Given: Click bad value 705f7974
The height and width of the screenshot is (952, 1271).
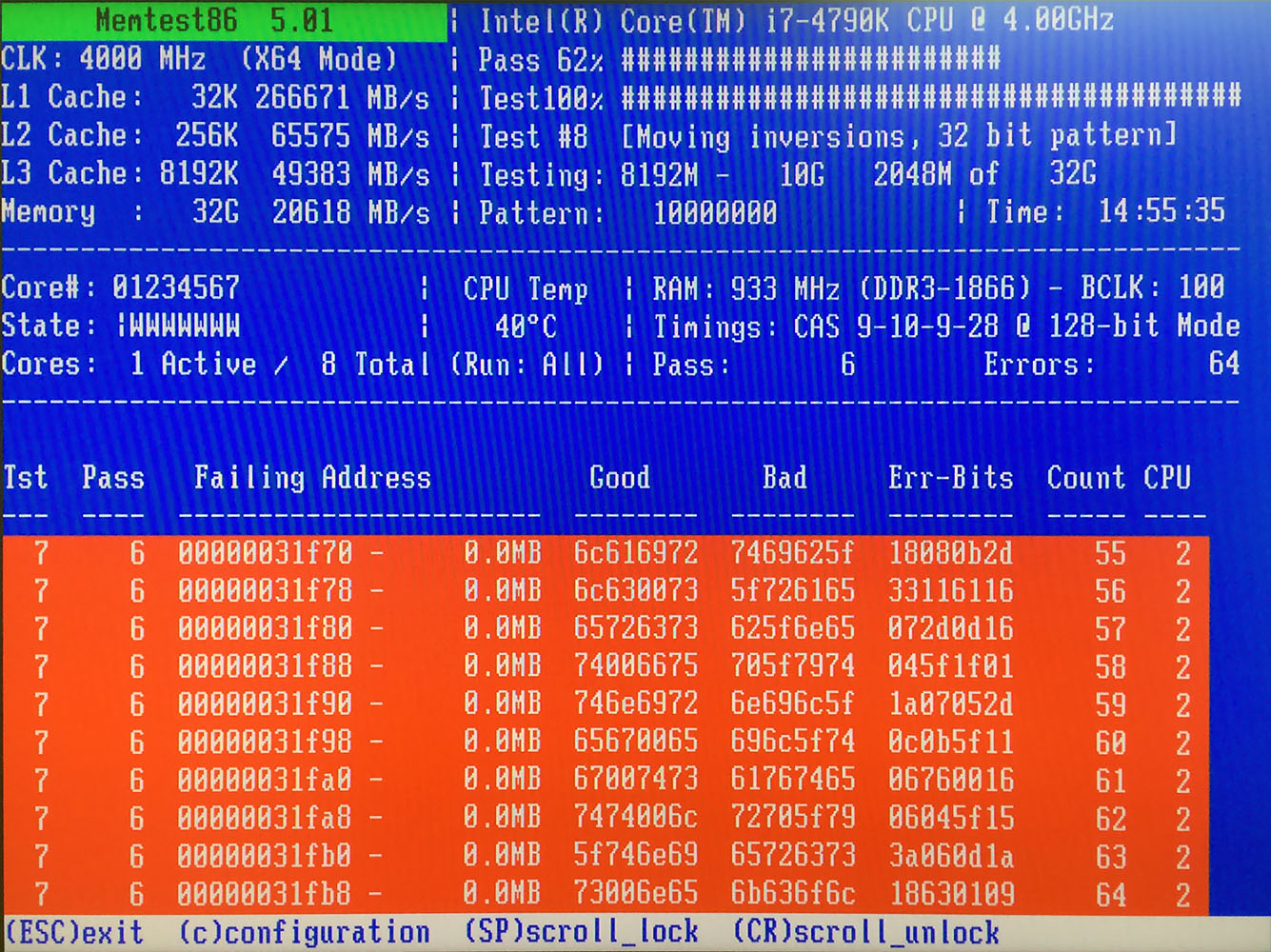Looking at the screenshot, I should pos(792,665).
